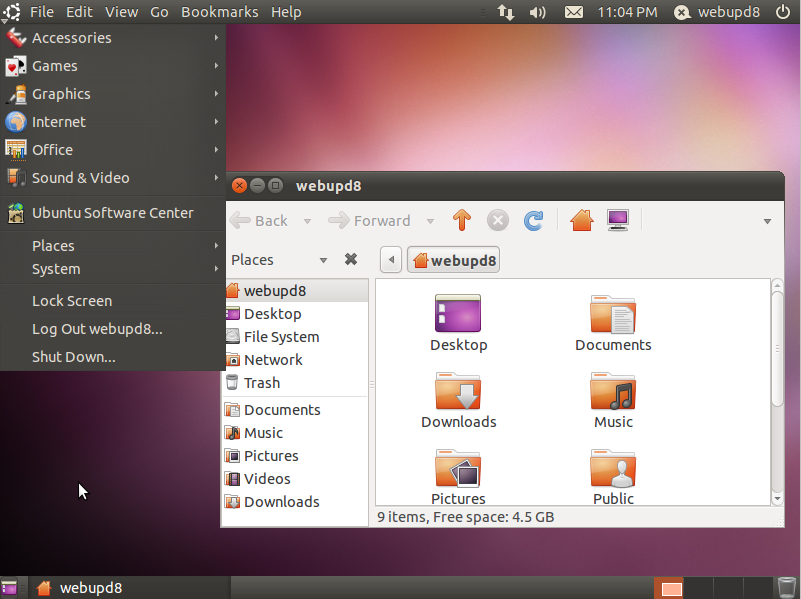Select Desktop in the Places sidebar
The width and height of the screenshot is (801, 599).
pyautogui.click(x=296, y=314)
